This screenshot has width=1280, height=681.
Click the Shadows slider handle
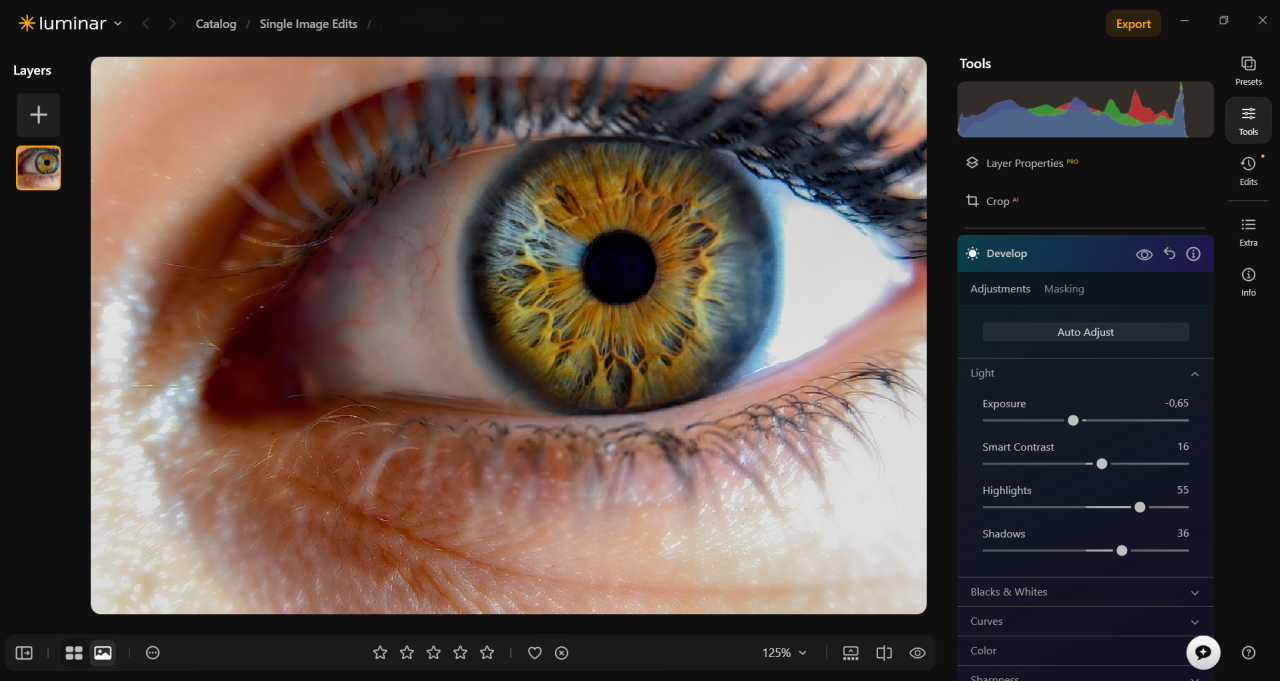click(1122, 550)
